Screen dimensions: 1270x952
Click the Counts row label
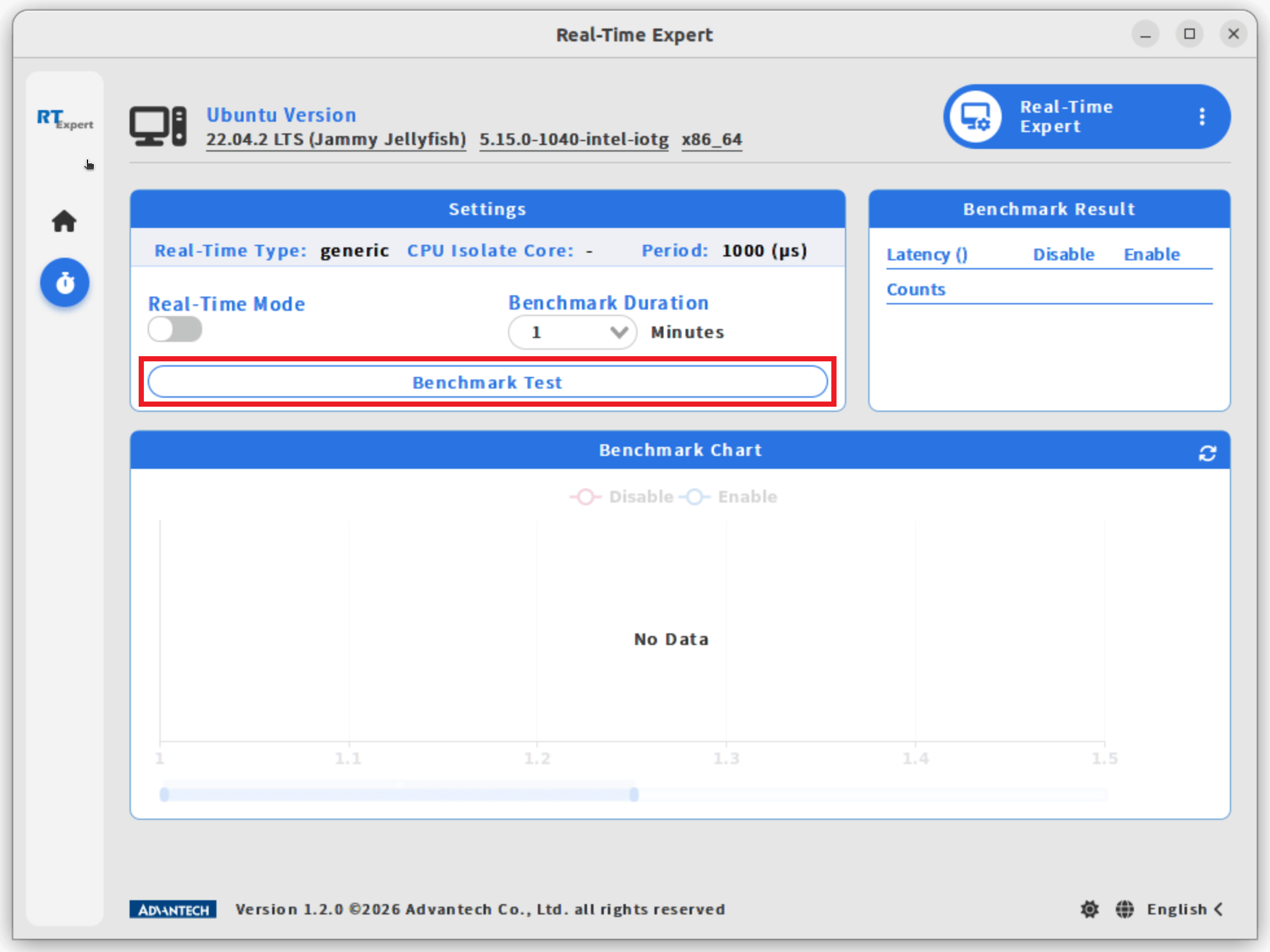[916, 289]
